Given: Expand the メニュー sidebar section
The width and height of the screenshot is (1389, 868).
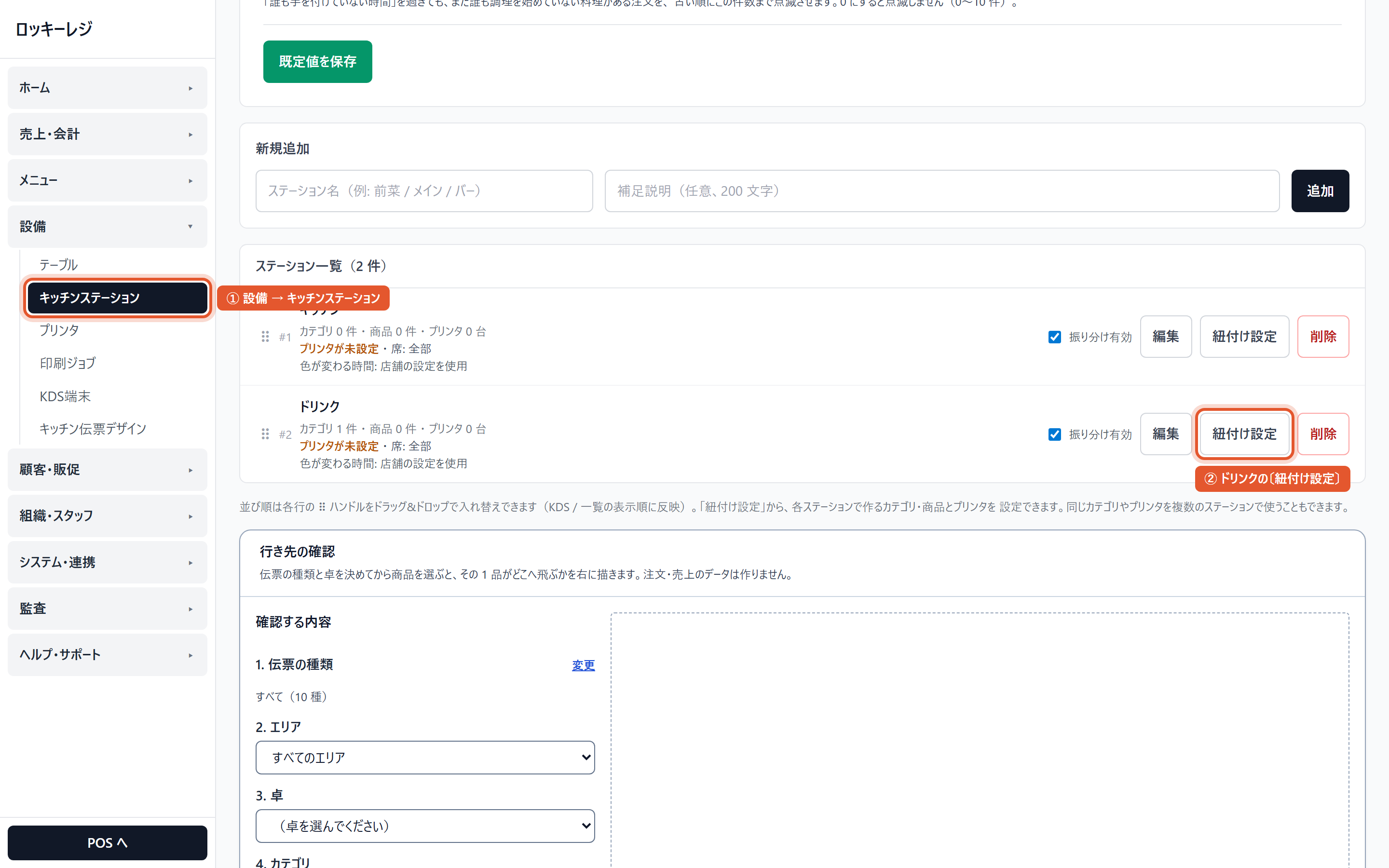Looking at the screenshot, I should pyautogui.click(x=108, y=180).
